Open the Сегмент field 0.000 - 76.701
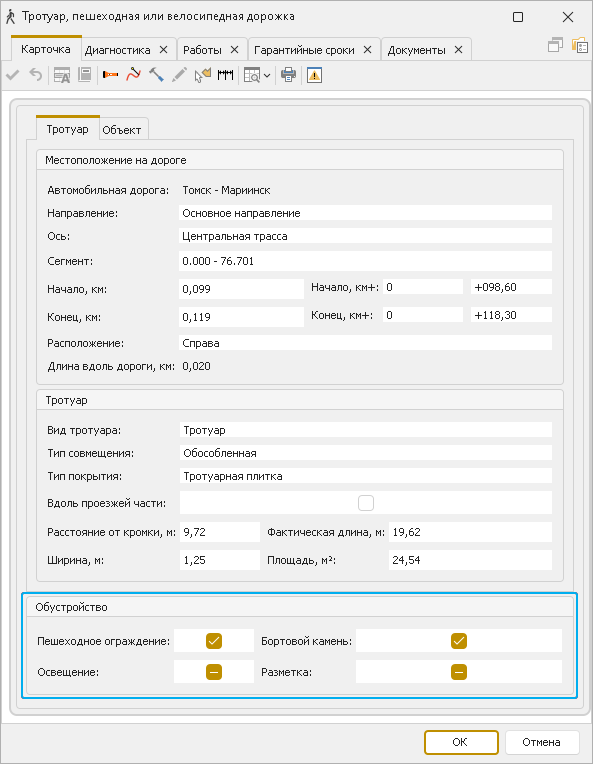593x764 pixels. coord(365,261)
